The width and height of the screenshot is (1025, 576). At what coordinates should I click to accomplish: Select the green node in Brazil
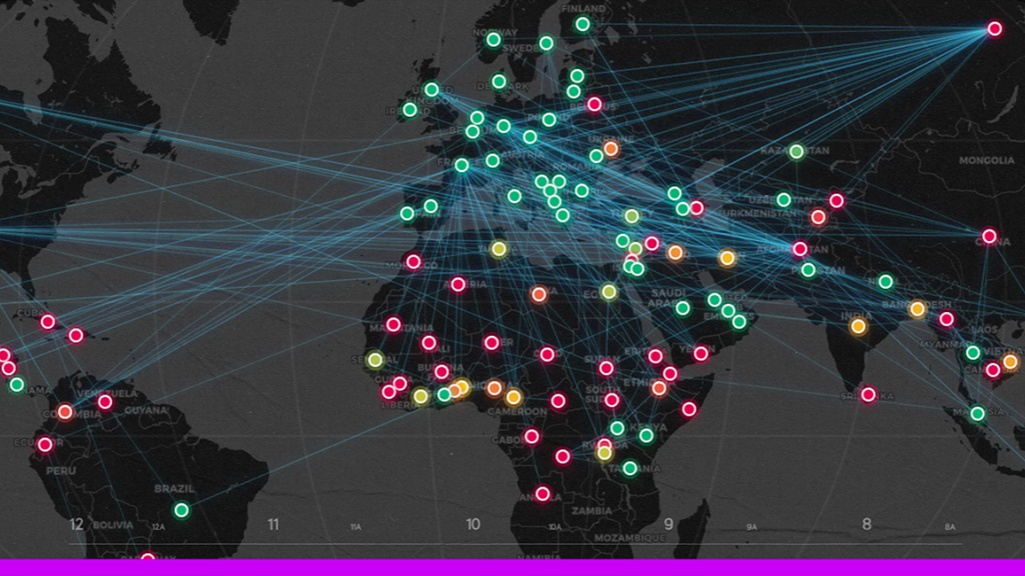click(182, 510)
